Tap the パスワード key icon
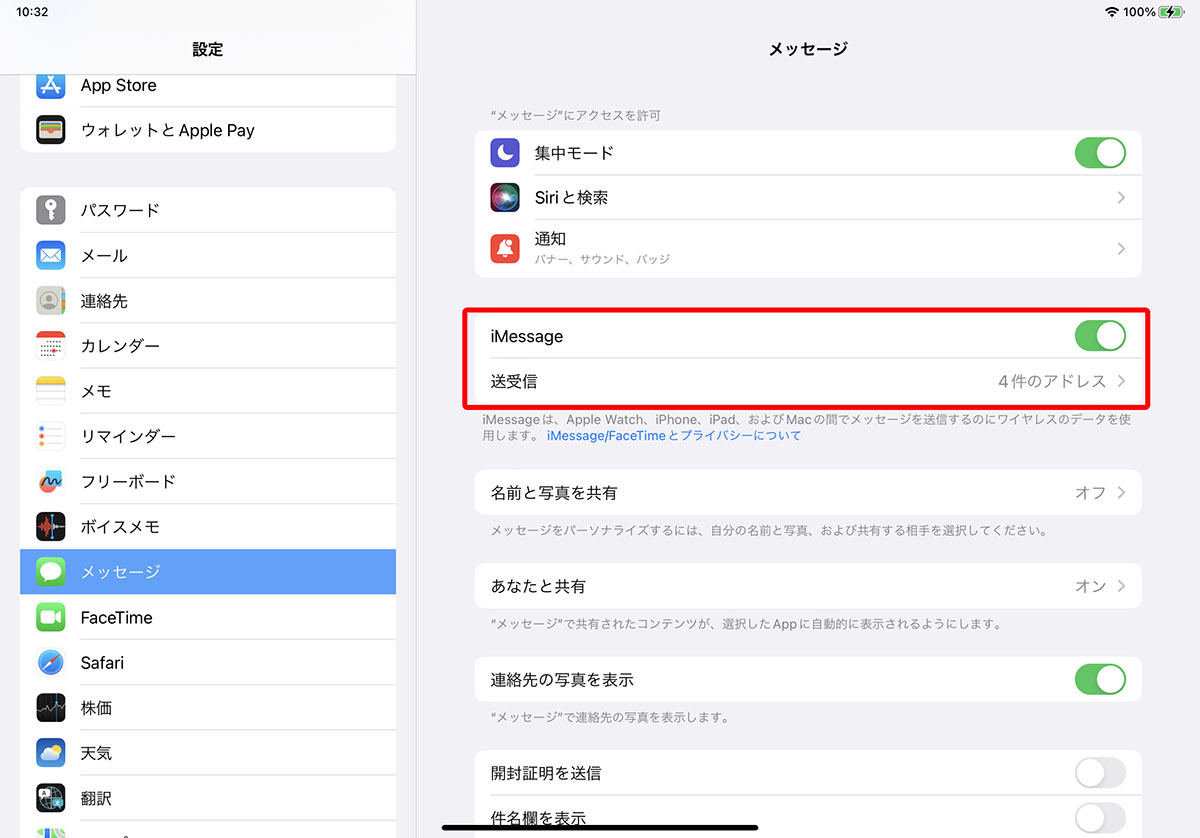Image resolution: width=1200 pixels, height=838 pixels. pos(51,210)
